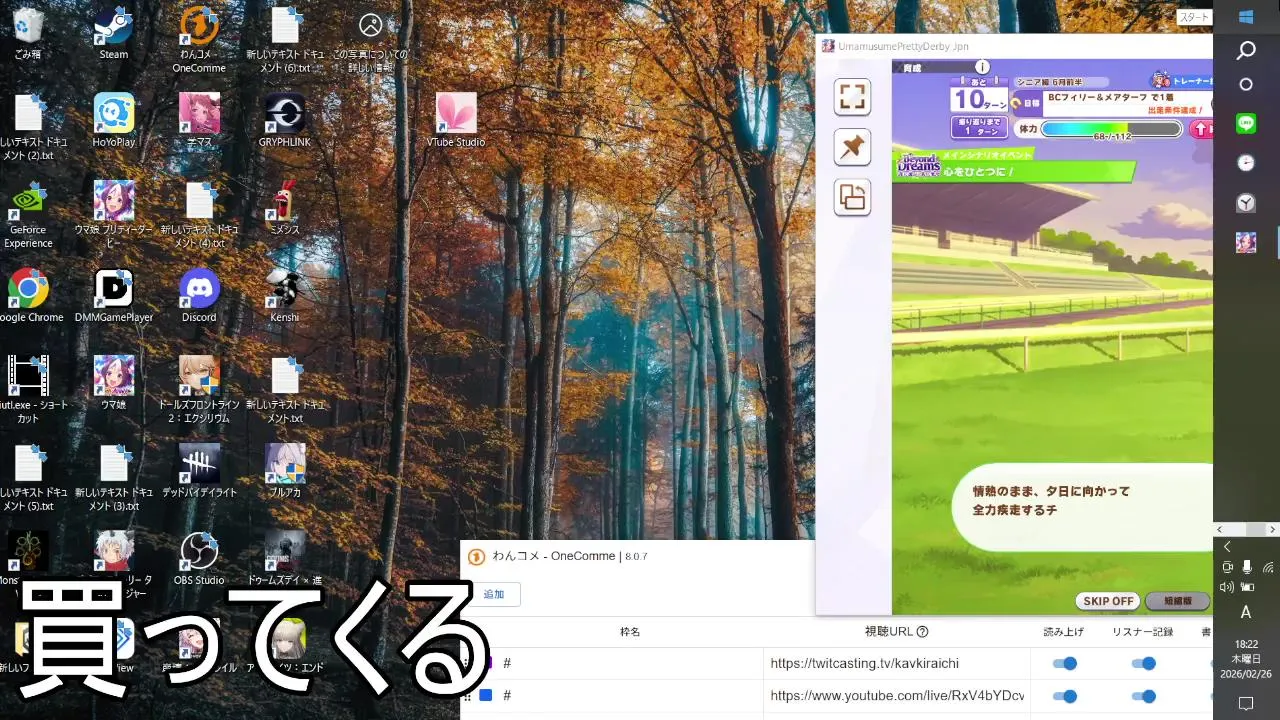Expand hidden tray icons chevron

click(1227, 547)
